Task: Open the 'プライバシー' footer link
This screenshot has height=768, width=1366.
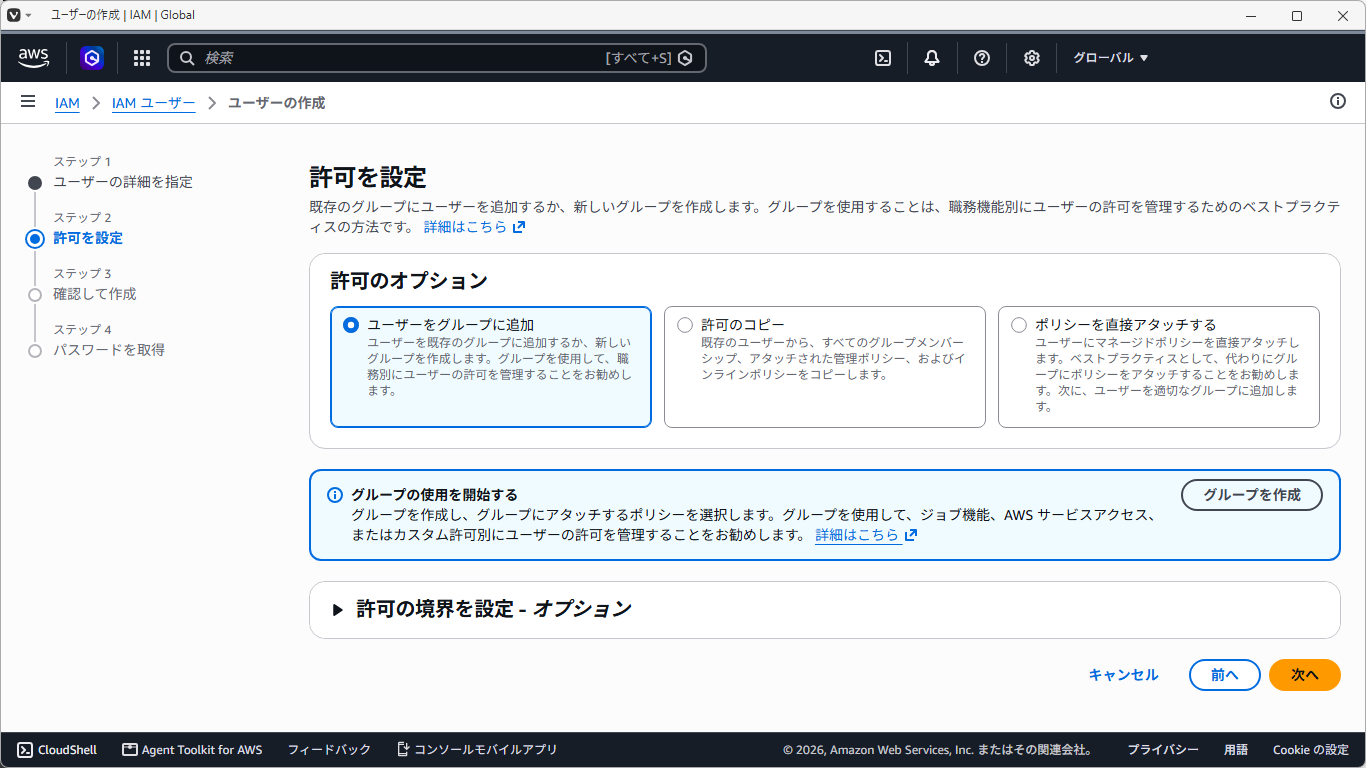Action: 1163,750
